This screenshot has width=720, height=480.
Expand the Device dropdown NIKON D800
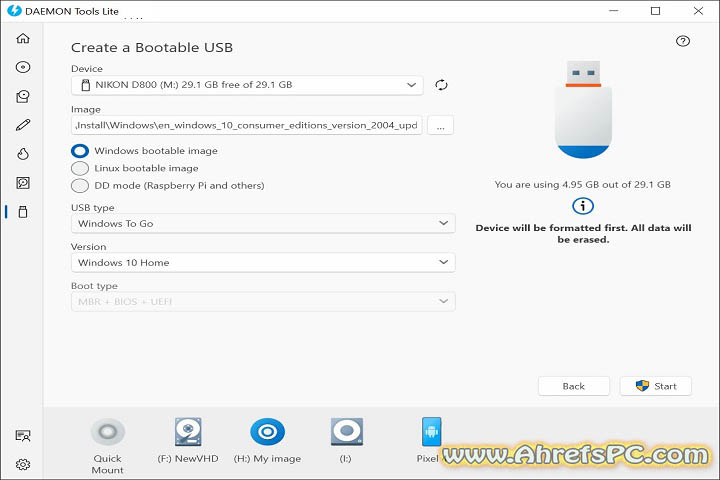[247, 85]
